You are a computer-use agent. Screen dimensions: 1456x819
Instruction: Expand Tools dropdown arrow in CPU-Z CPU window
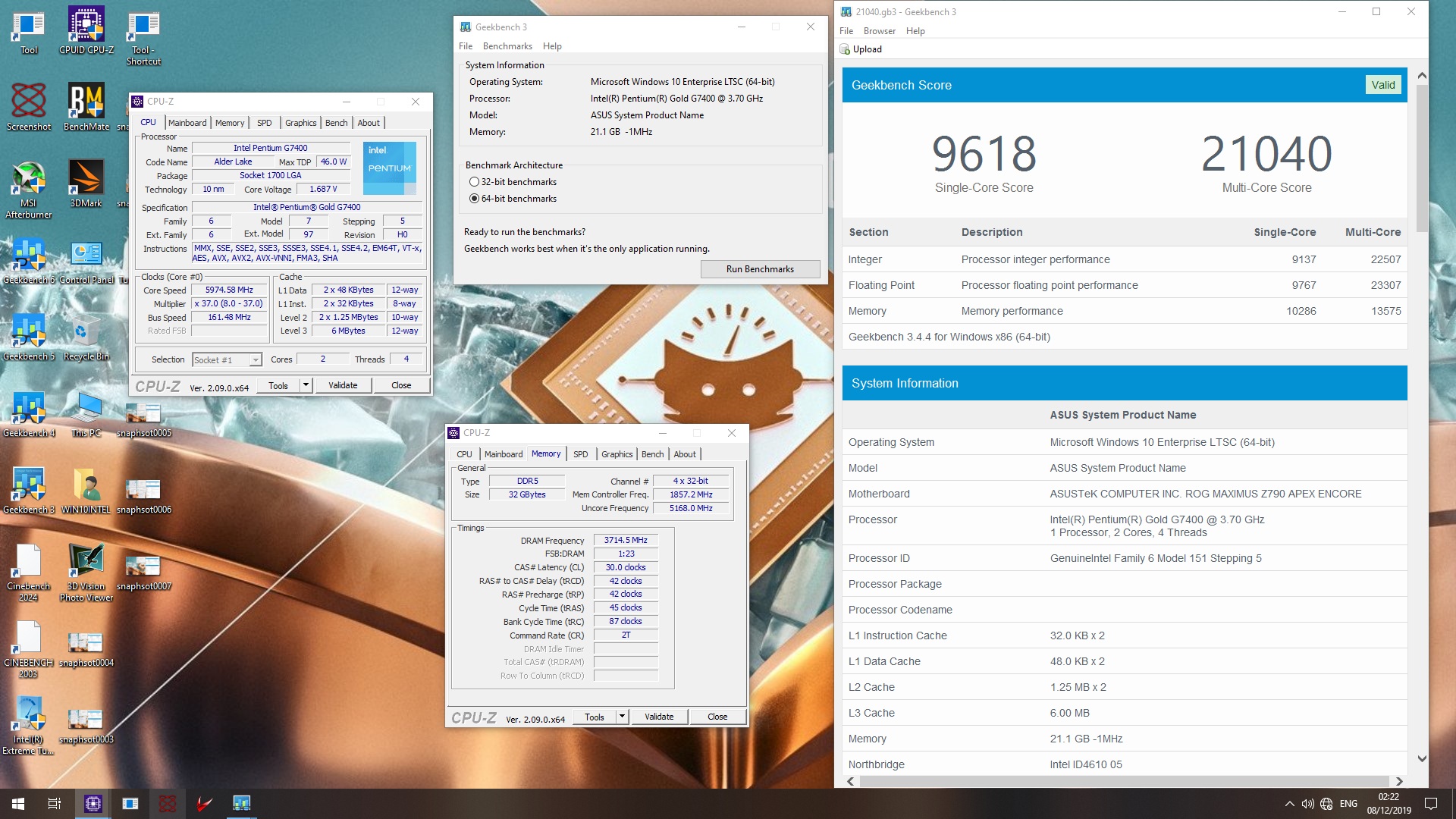pyautogui.click(x=306, y=385)
